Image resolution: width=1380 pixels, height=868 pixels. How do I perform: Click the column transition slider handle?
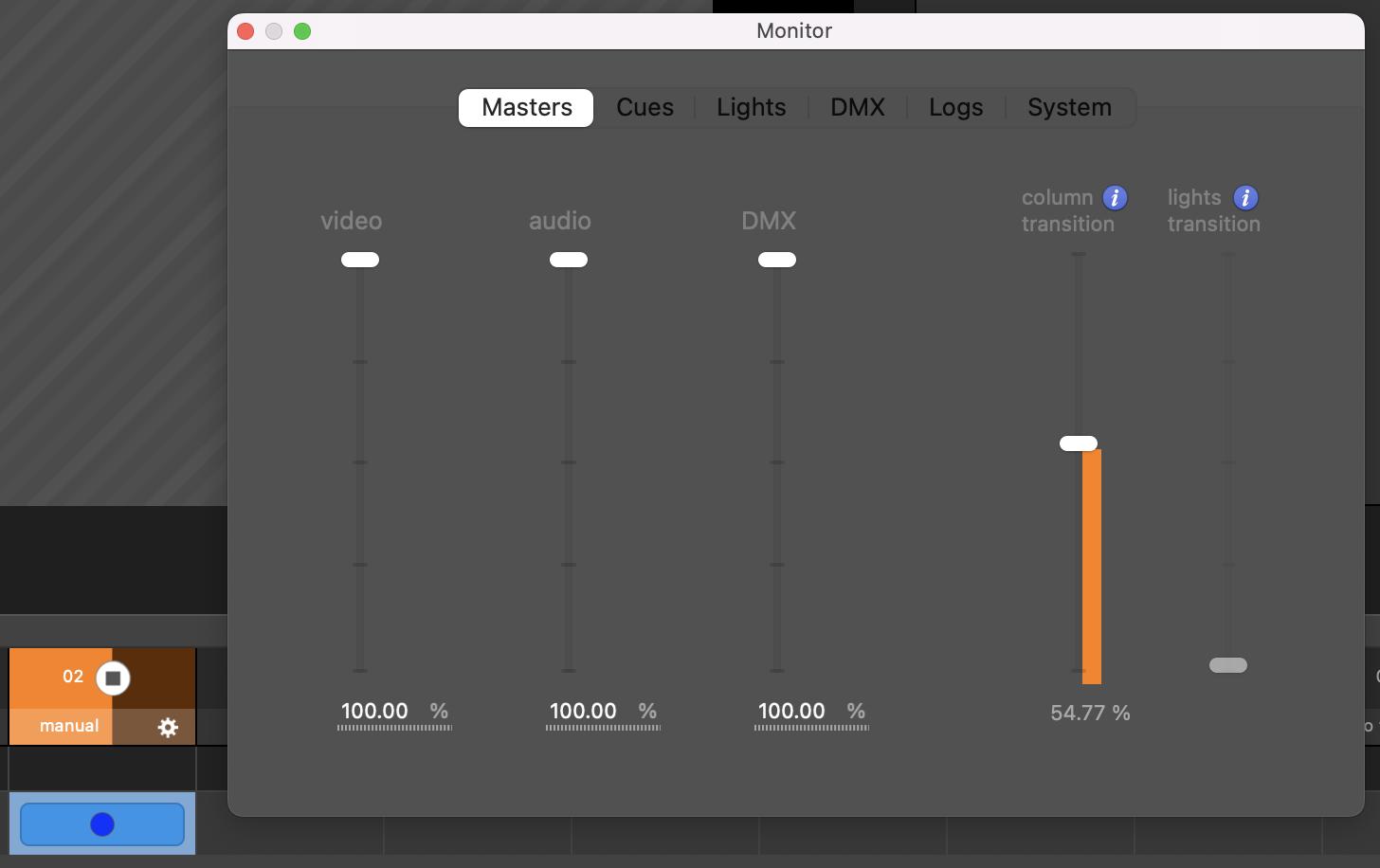click(x=1079, y=443)
